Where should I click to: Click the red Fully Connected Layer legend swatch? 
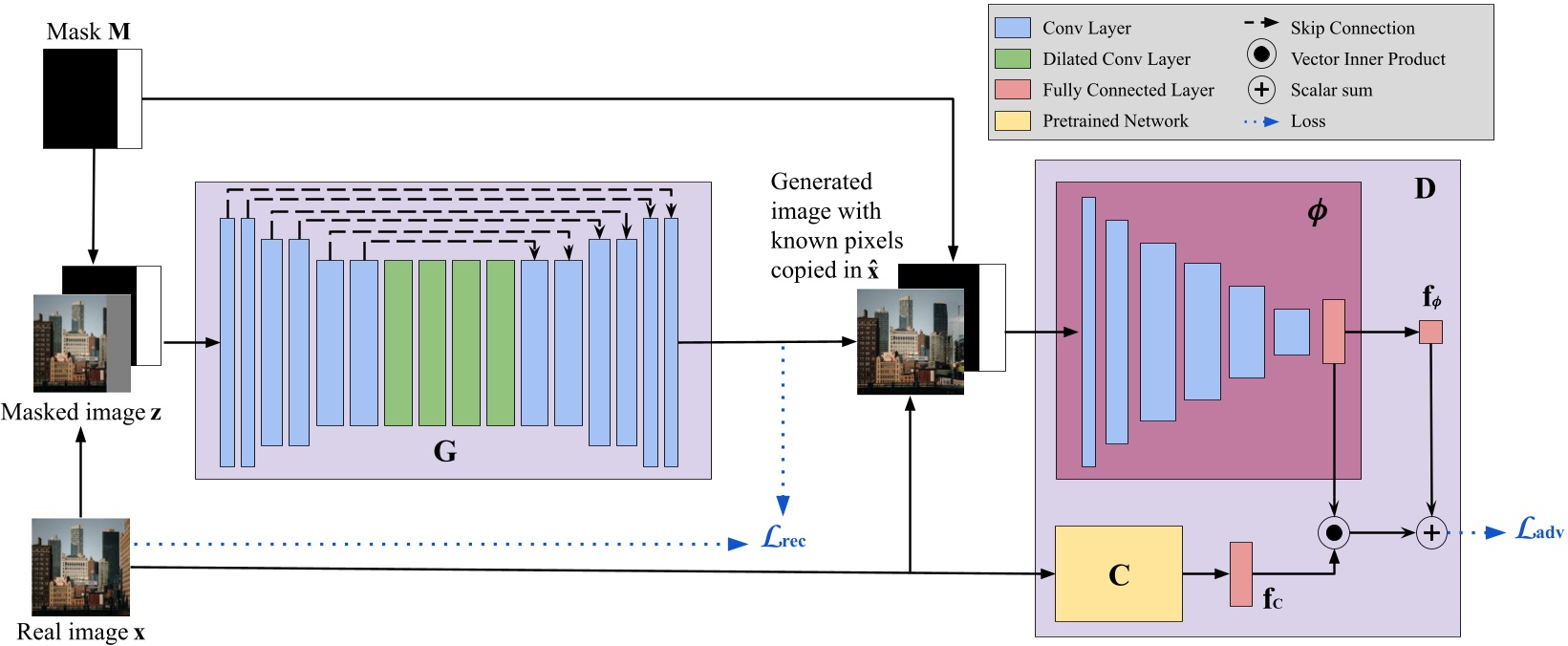pos(1012,90)
